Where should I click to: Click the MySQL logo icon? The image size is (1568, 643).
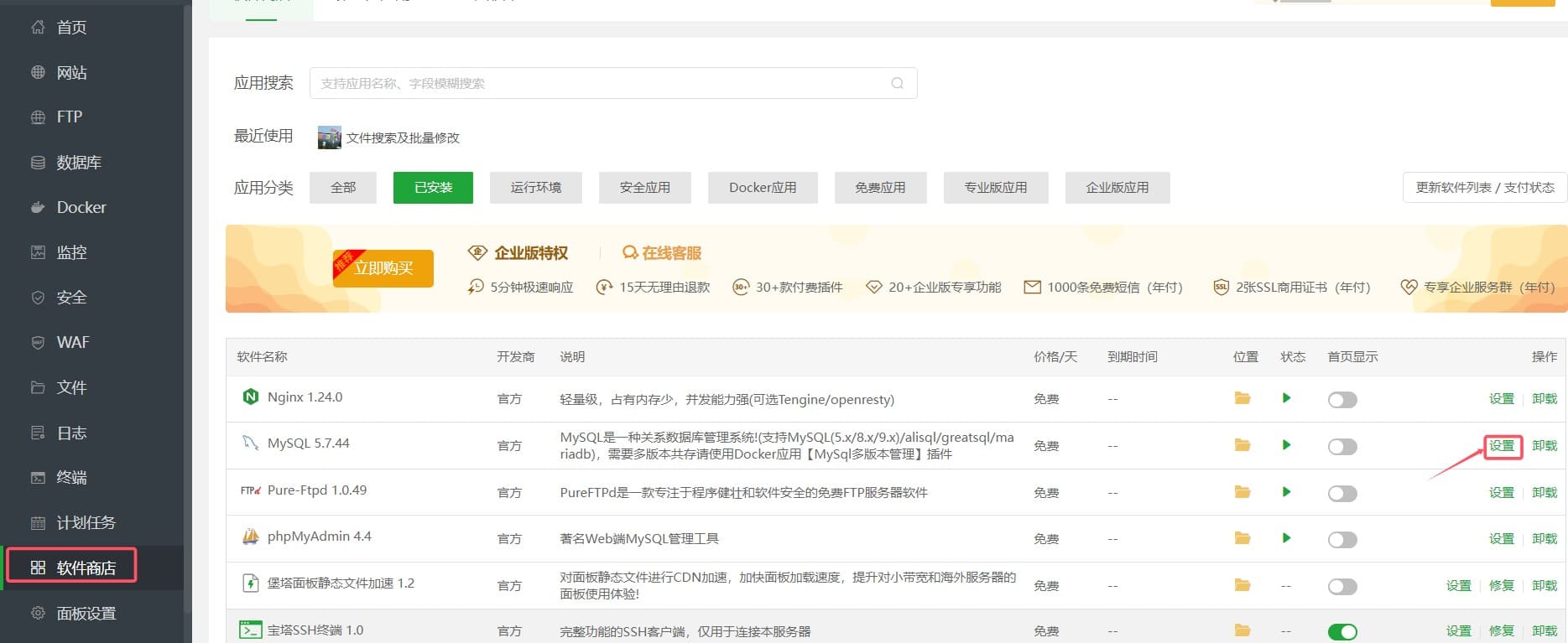250,443
